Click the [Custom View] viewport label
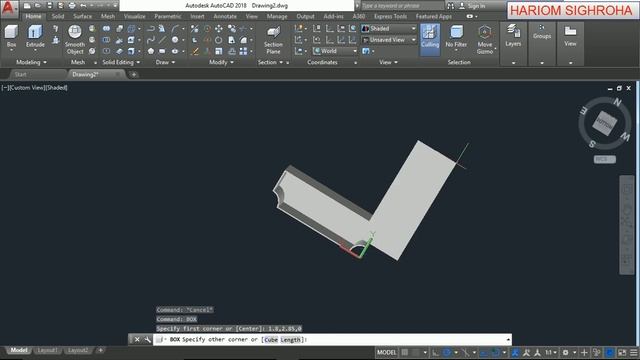This screenshot has height=360, width=640. [x=26, y=87]
